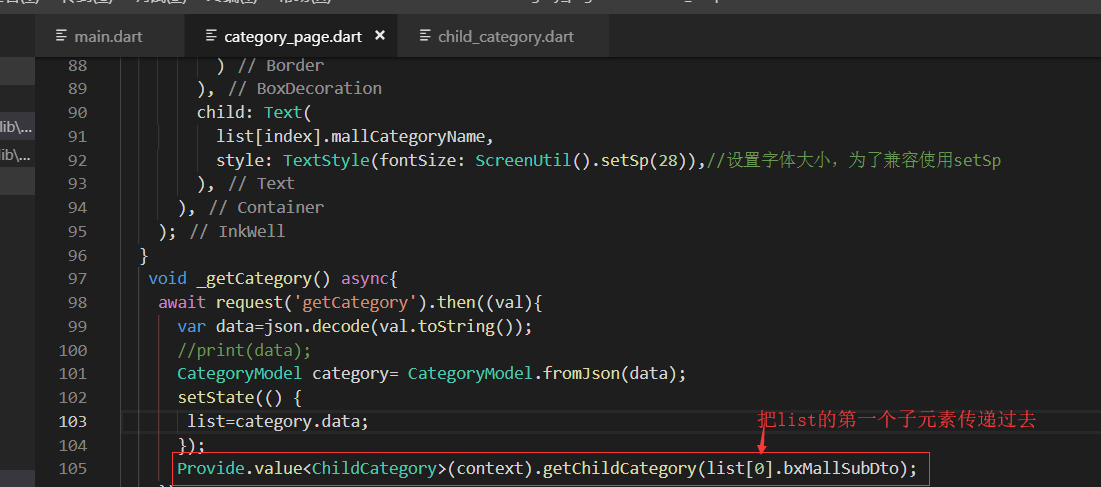Click 'list=category.data;' on line 103
The width and height of the screenshot is (1101, 487).
coord(278,421)
